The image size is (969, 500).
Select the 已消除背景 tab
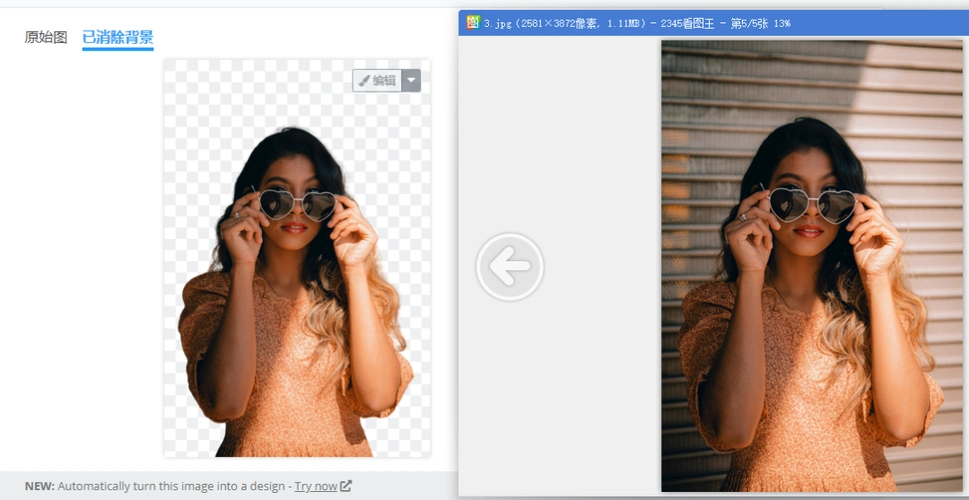point(117,38)
